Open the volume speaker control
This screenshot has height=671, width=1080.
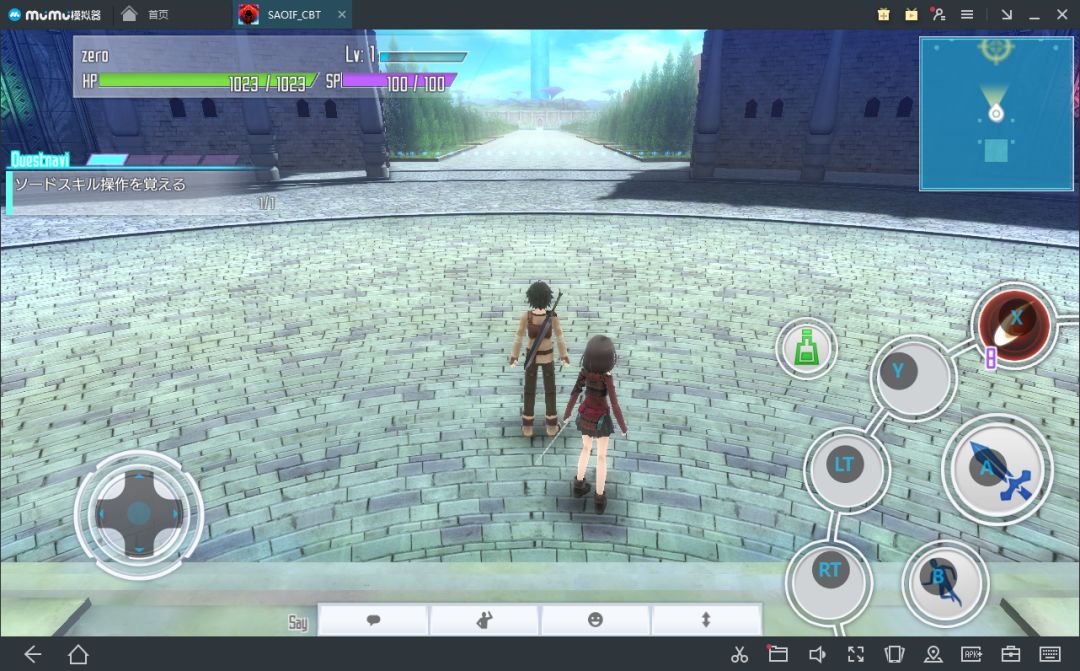tap(817, 654)
